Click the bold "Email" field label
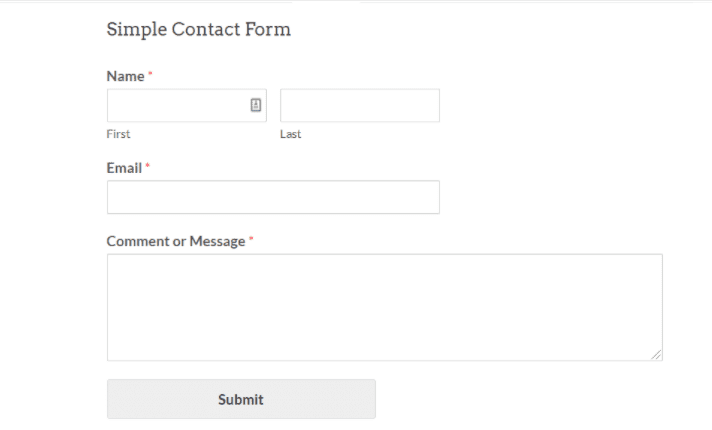The height and width of the screenshot is (430, 712). pos(124,168)
